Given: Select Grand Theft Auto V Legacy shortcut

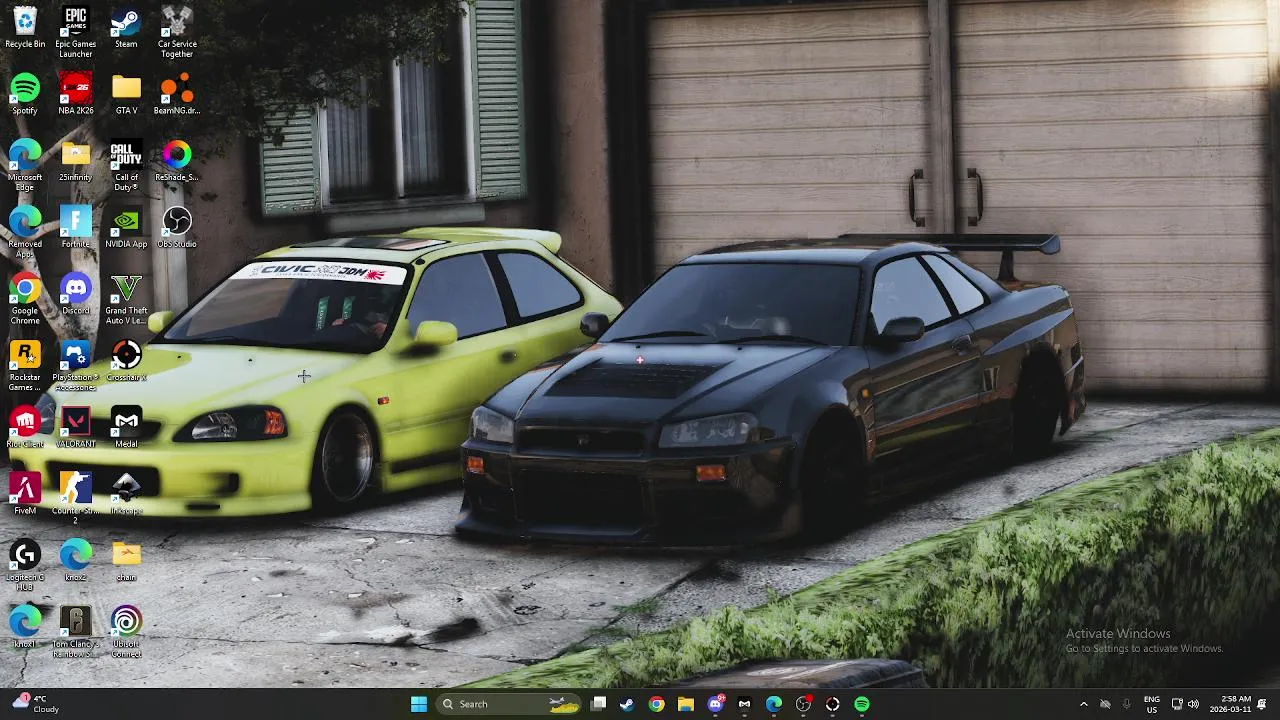Looking at the screenshot, I should pyautogui.click(x=126, y=300).
